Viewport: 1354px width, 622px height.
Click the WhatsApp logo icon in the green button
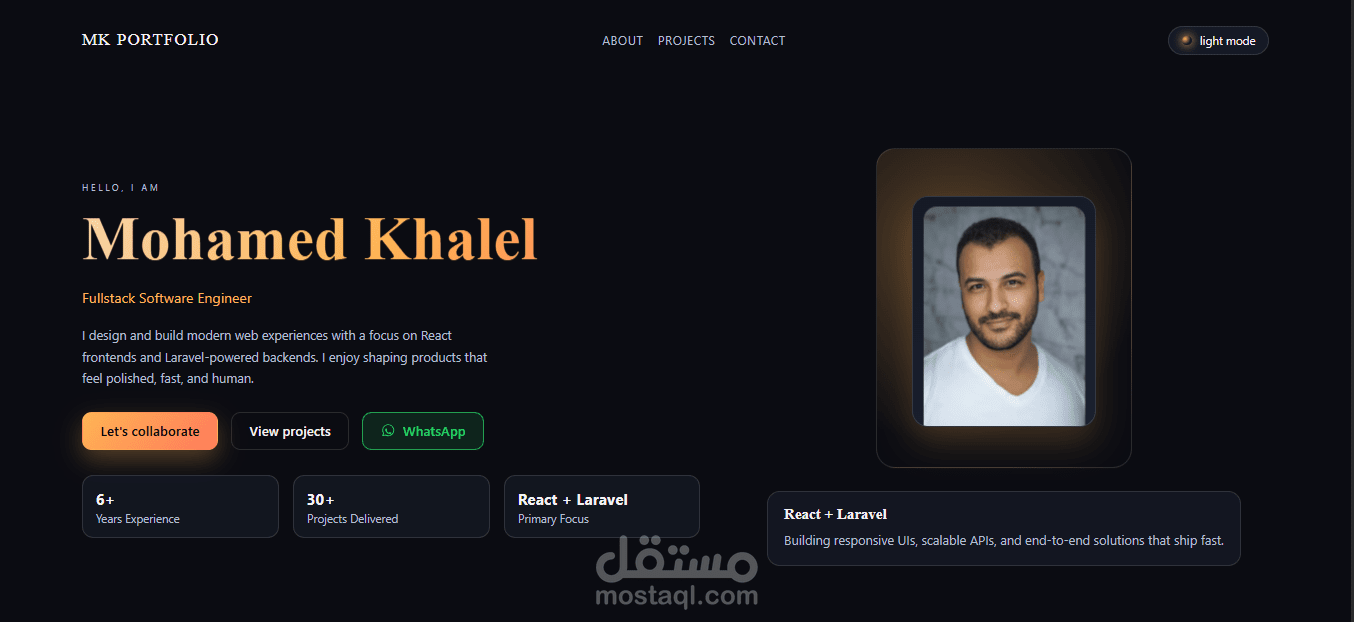388,431
